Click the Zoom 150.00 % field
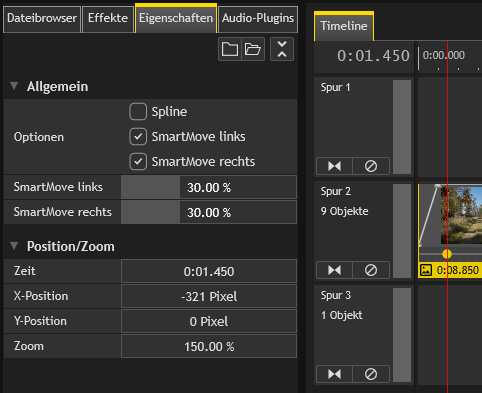Screen dimensions: 482x393 point(209,346)
